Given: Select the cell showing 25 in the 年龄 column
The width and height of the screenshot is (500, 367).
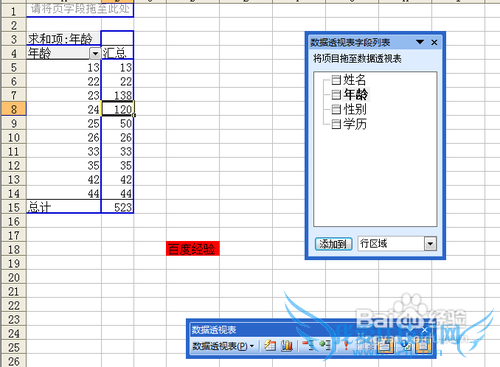Looking at the screenshot, I should coord(64,123).
